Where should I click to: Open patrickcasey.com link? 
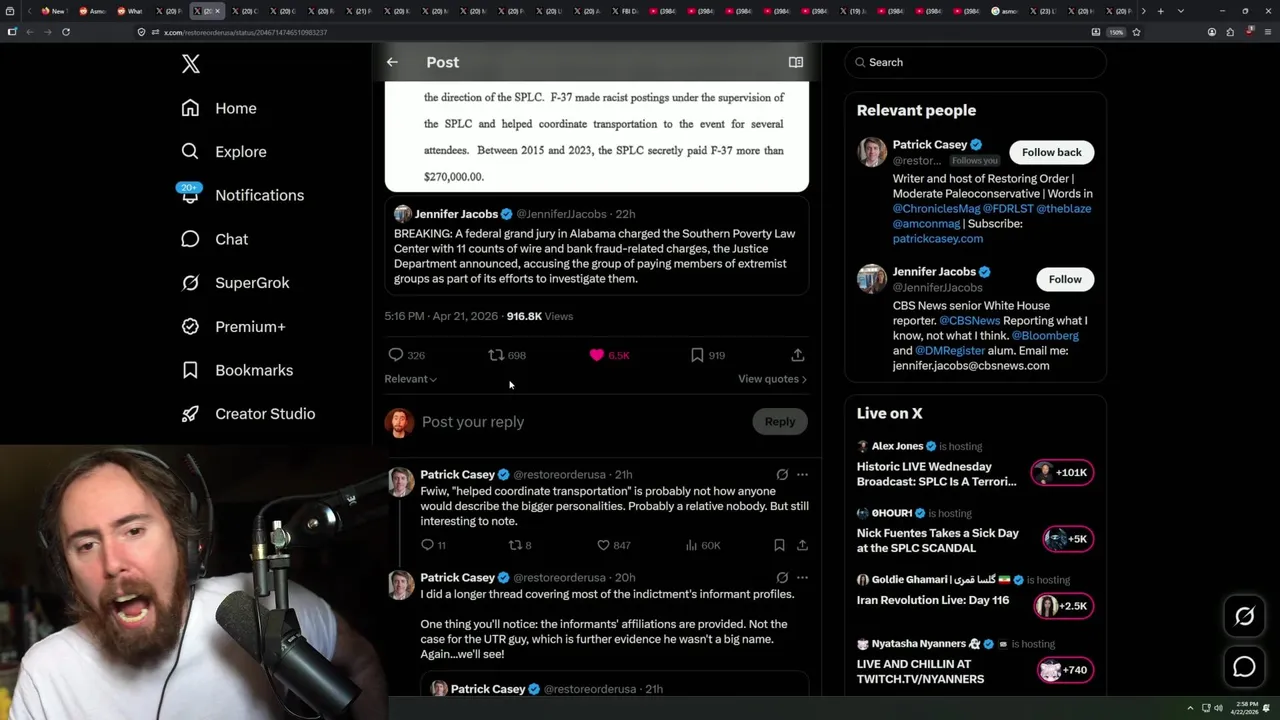(938, 239)
